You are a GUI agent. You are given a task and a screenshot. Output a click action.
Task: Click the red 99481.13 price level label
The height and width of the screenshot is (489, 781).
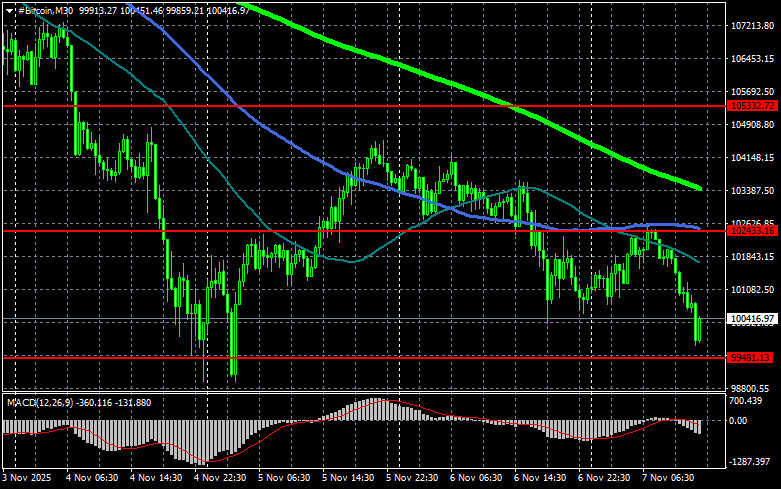pos(750,358)
